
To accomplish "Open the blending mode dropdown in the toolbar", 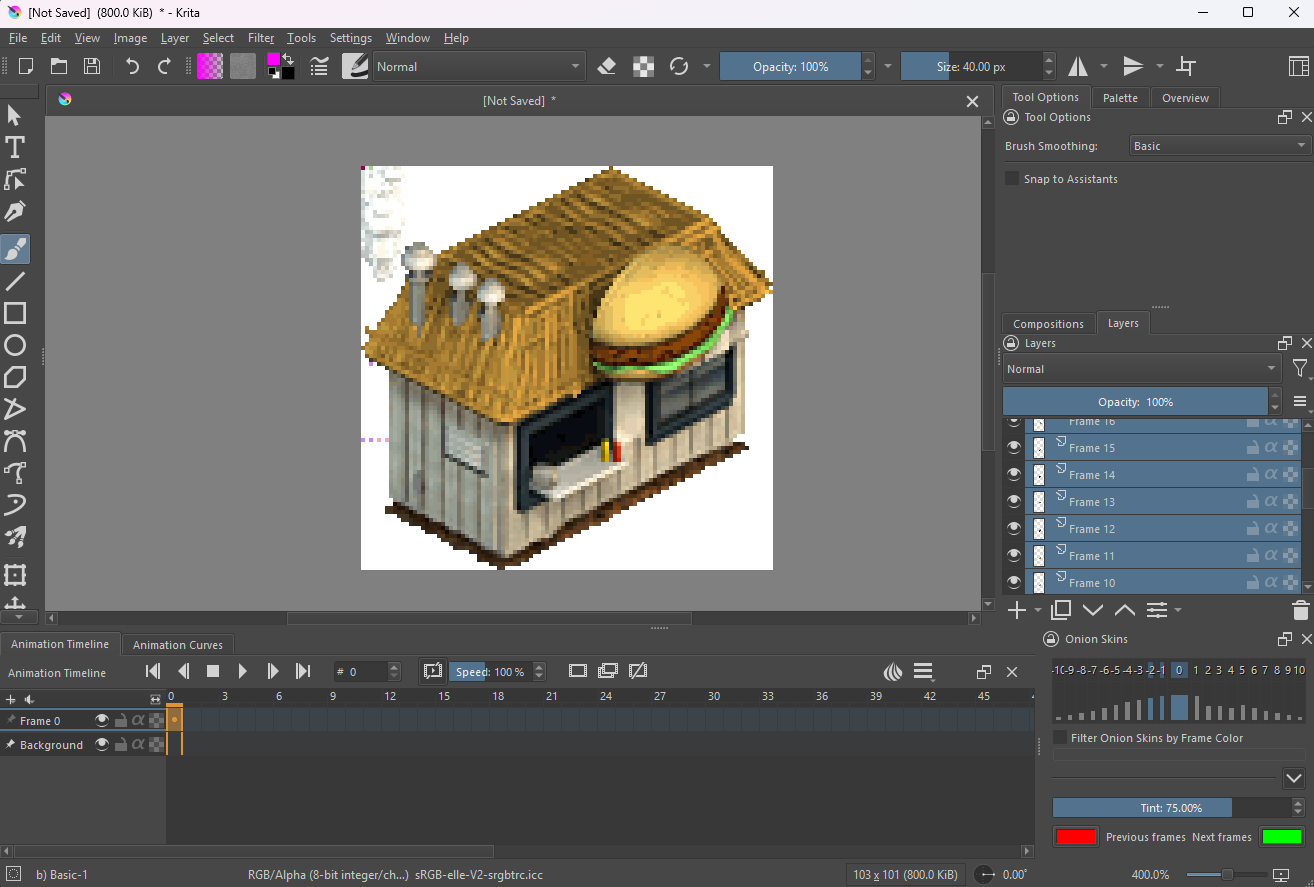I will (478, 67).
